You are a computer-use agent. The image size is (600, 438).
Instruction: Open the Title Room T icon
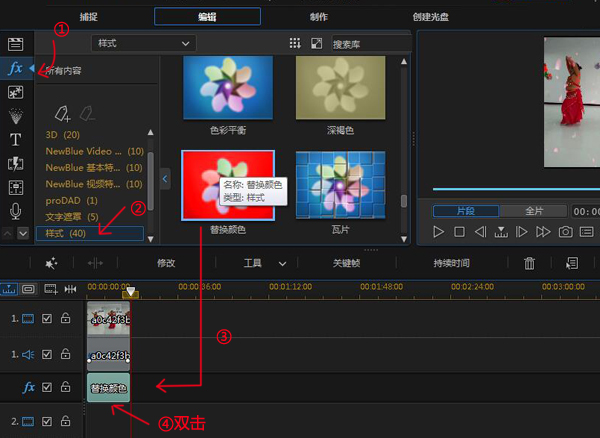[x=15, y=140]
